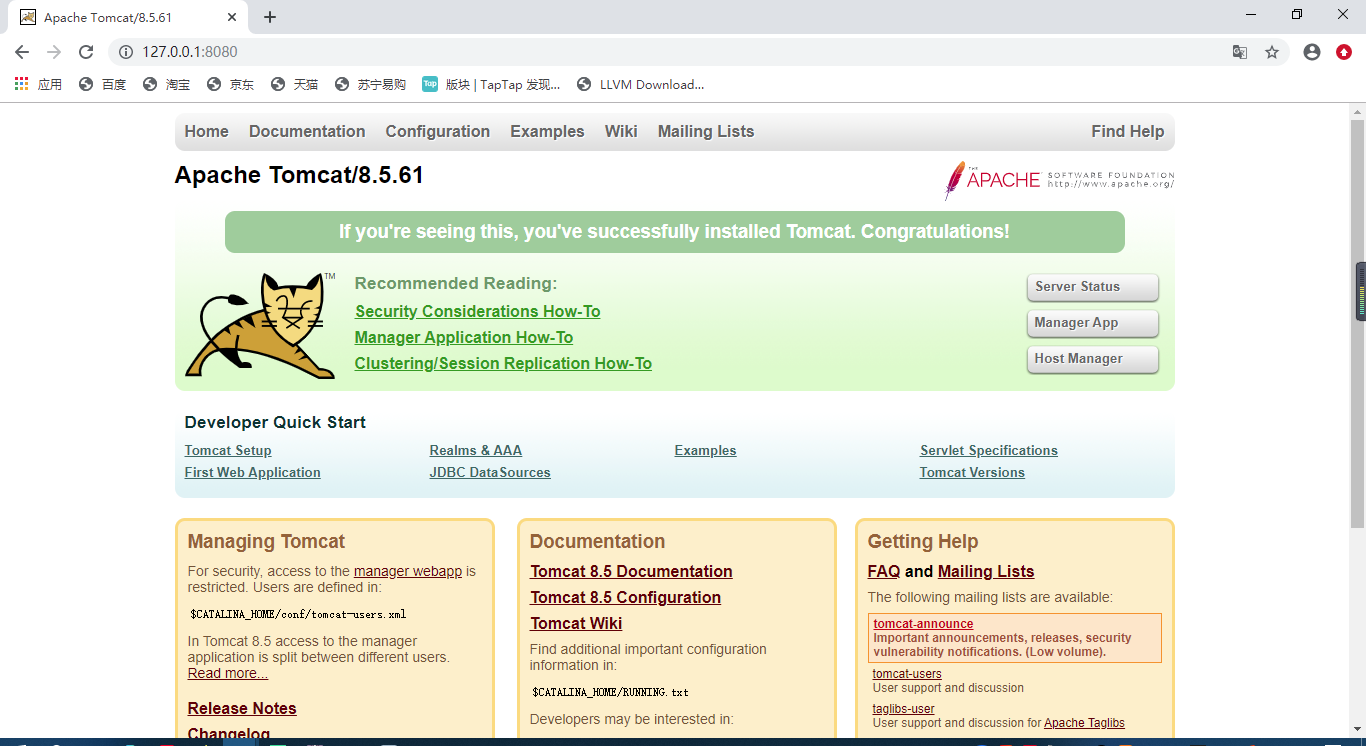Open a new browser tab
The image size is (1366, 746).
coord(270,17)
